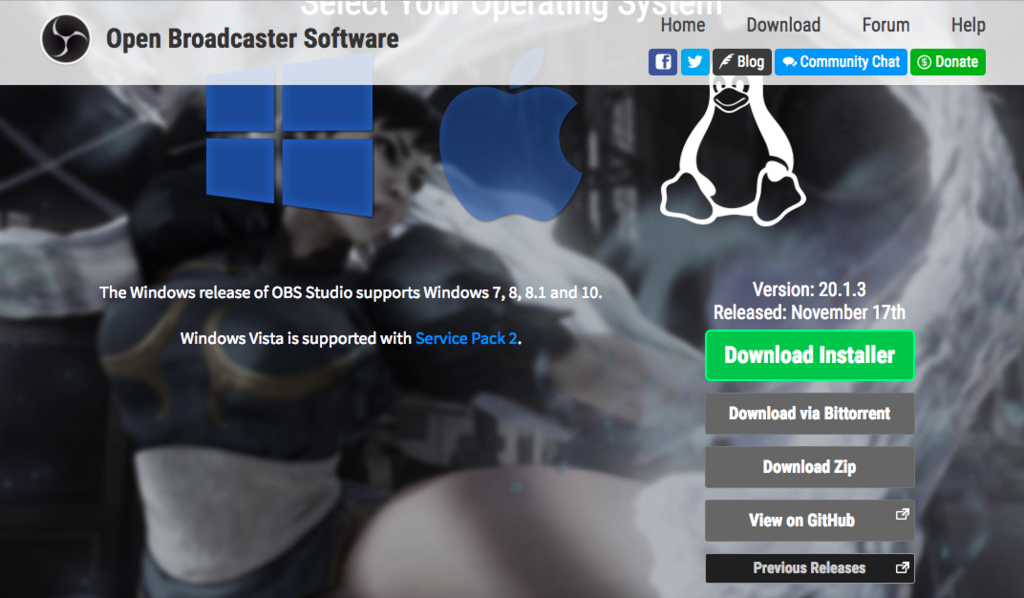Open View on GitHub link
Image resolution: width=1024 pixels, height=598 pixels.
pos(810,520)
